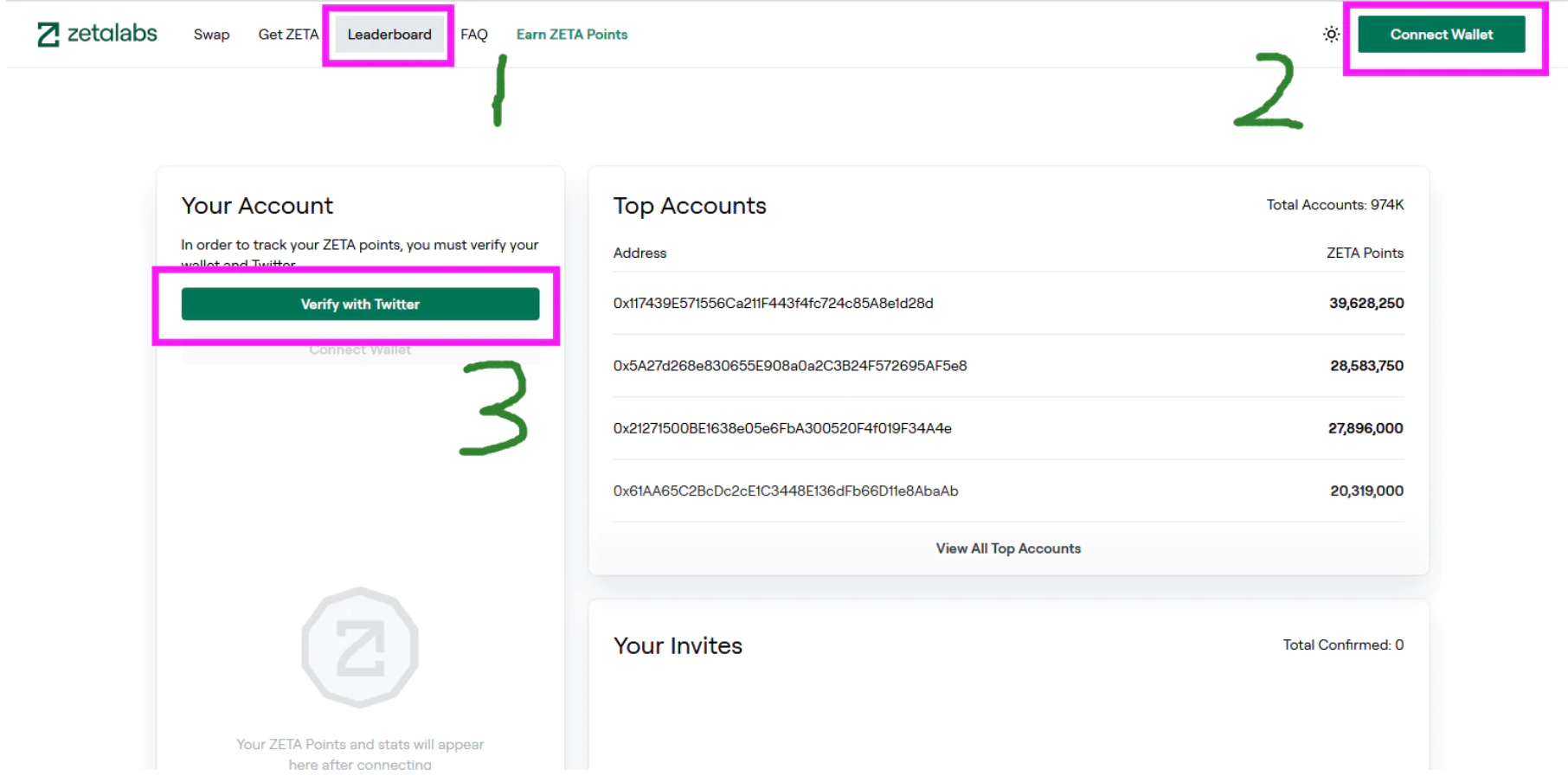Open Earn ZETA Points link

pyautogui.click(x=572, y=35)
